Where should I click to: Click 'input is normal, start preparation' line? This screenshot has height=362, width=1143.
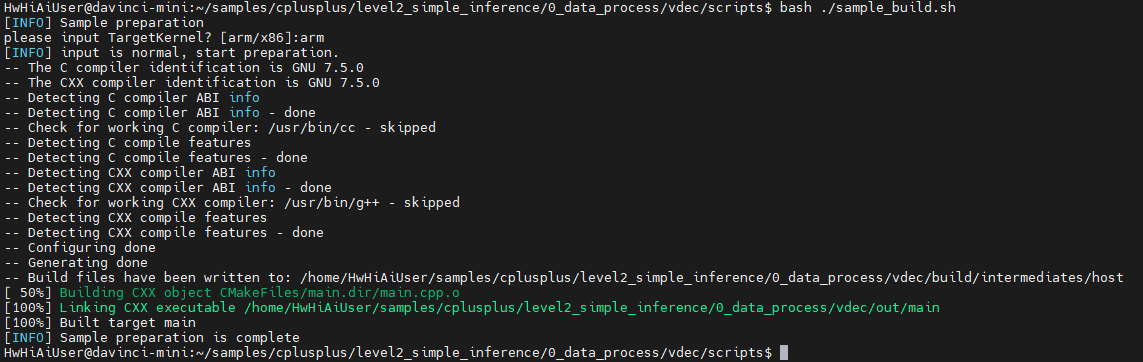pyautogui.click(x=200, y=53)
